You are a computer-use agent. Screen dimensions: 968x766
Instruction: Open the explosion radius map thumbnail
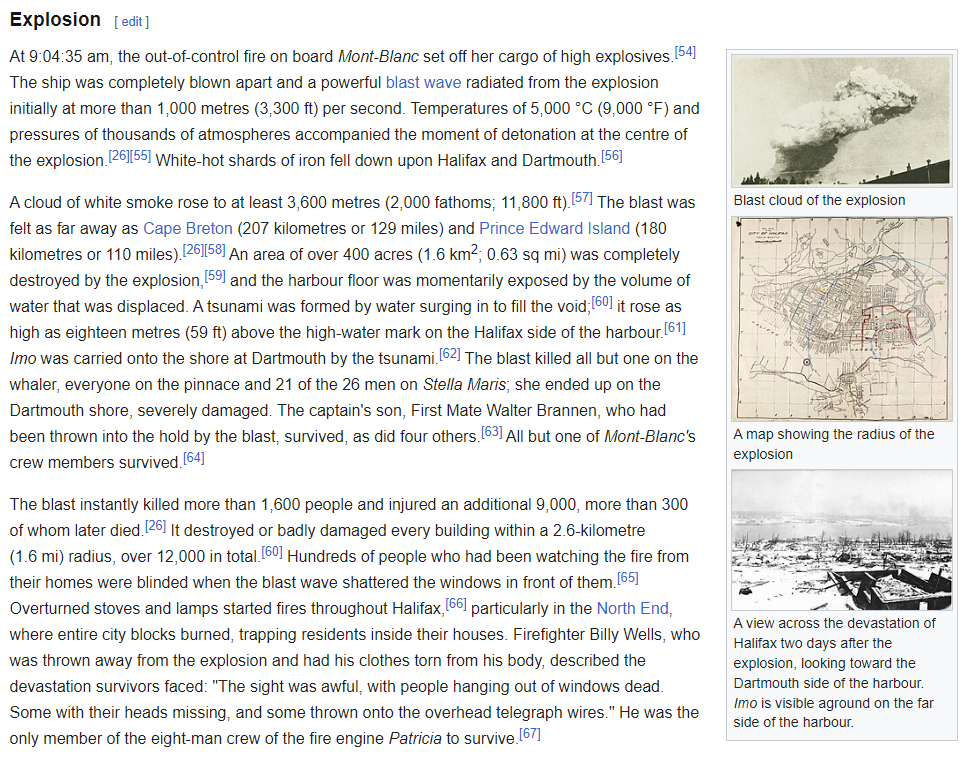pyautogui.click(x=841, y=318)
